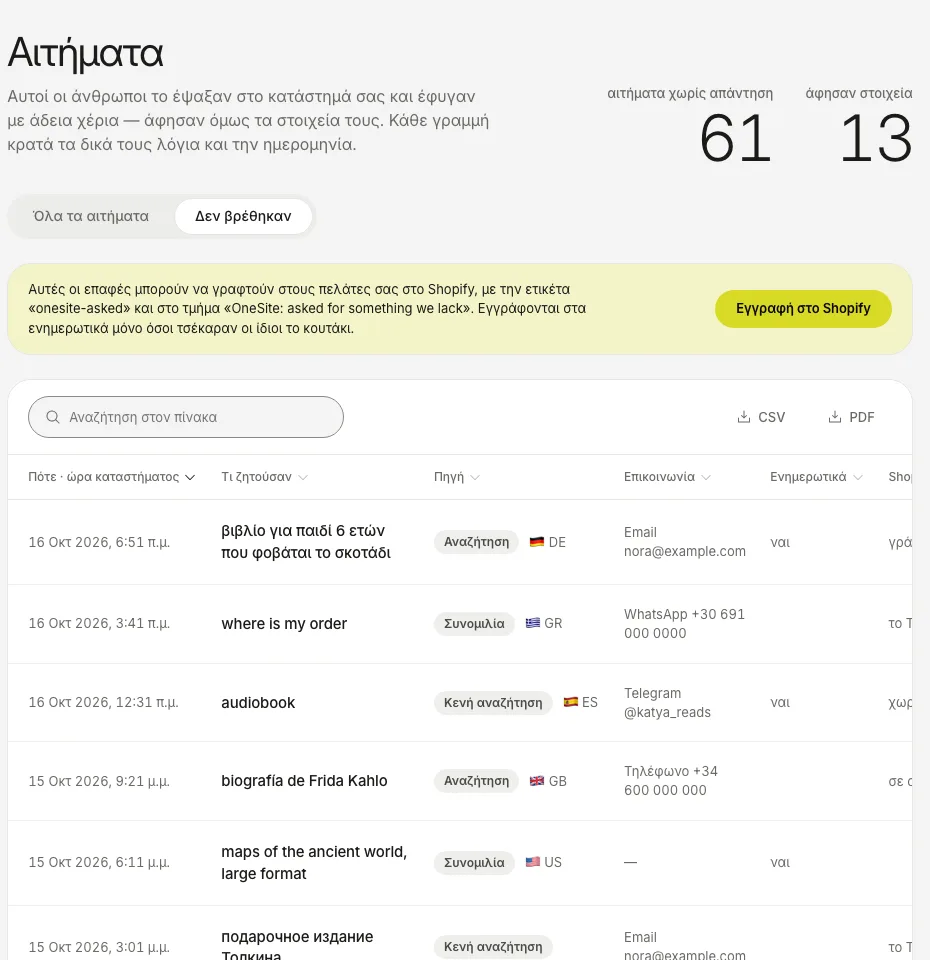930x960 pixels.
Task: Click the German flag next to DE
Action: pyautogui.click(x=536, y=542)
